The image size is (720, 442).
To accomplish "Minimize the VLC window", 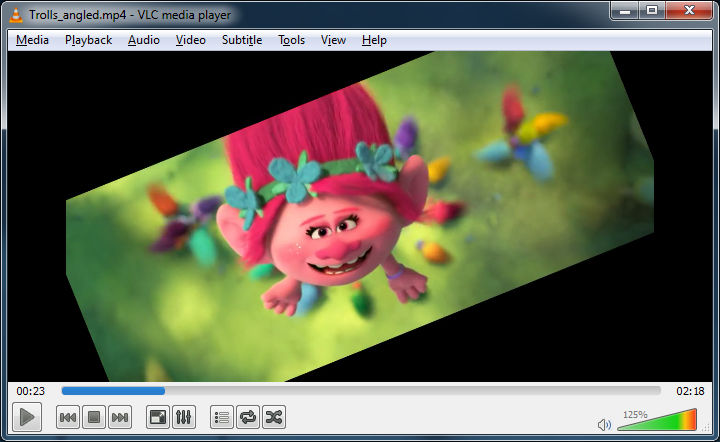I will 624,11.
